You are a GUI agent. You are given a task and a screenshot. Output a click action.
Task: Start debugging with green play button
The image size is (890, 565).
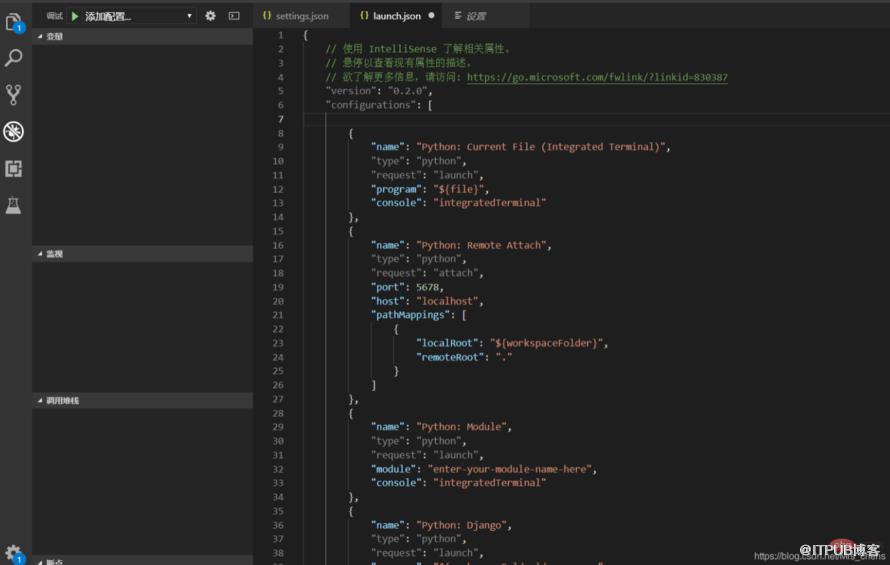pos(75,16)
